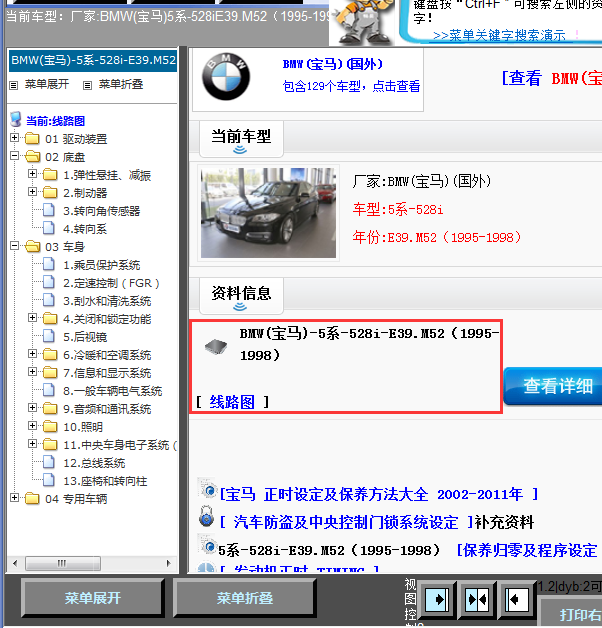The width and height of the screenshot is (602, 628).
Task: Click the black BMW car photo
Action: [x=268, y=213]
